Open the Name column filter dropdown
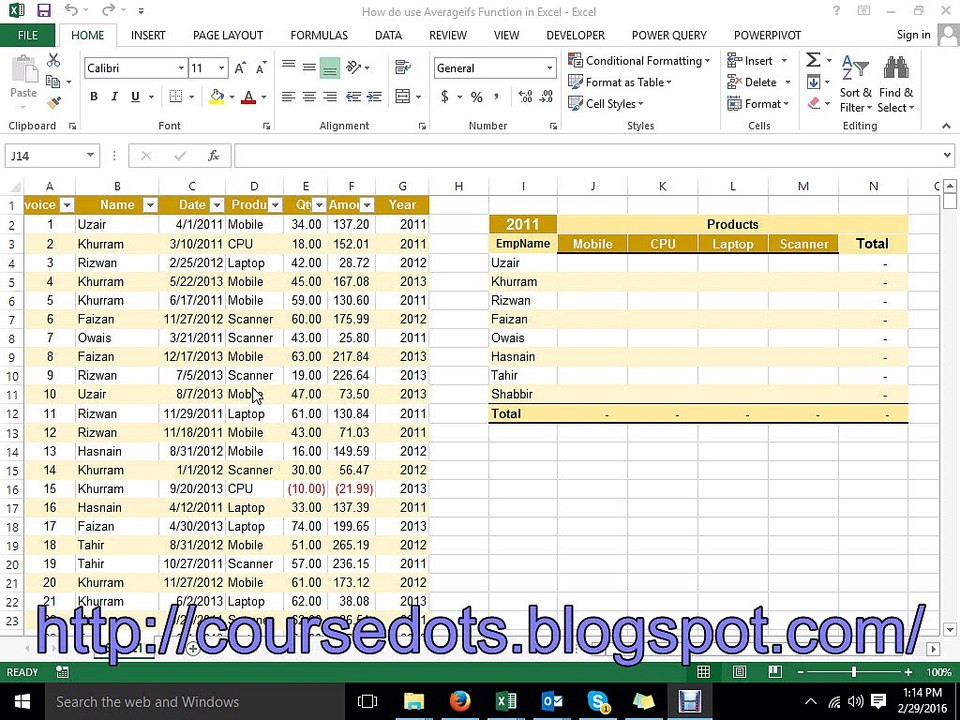 coord(150,205)
